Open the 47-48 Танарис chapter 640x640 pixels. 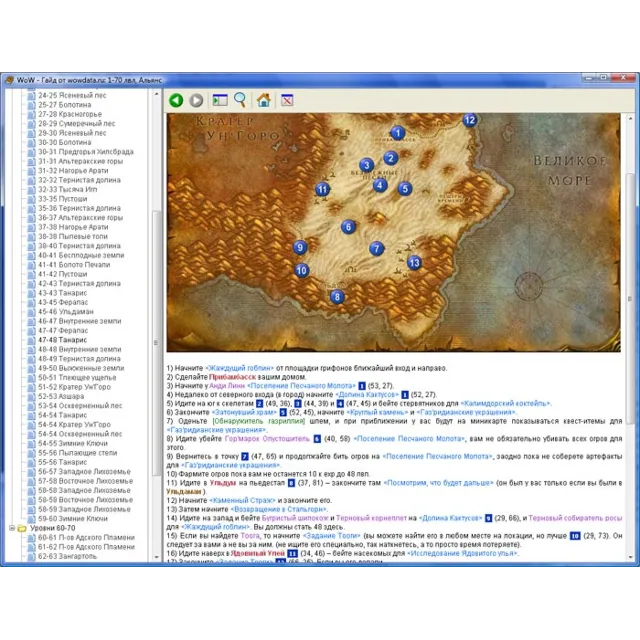[x=62, y=340]
